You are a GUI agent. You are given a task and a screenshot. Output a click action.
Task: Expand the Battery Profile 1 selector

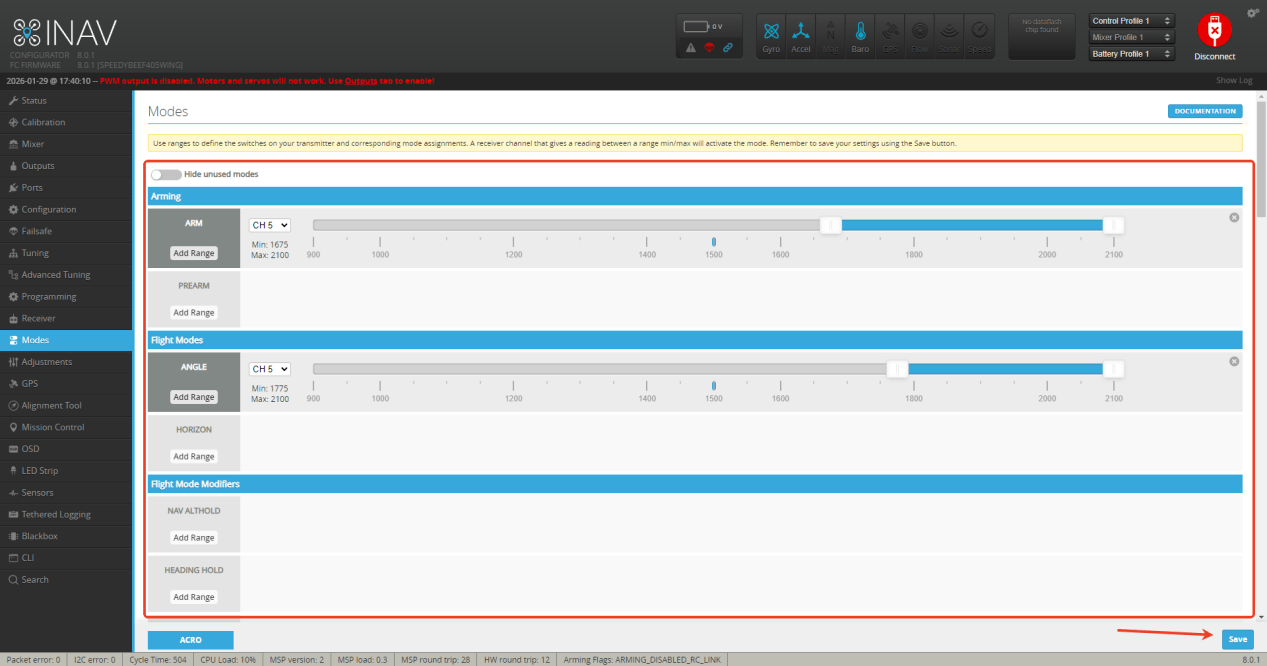click(x=1132, y=54)
